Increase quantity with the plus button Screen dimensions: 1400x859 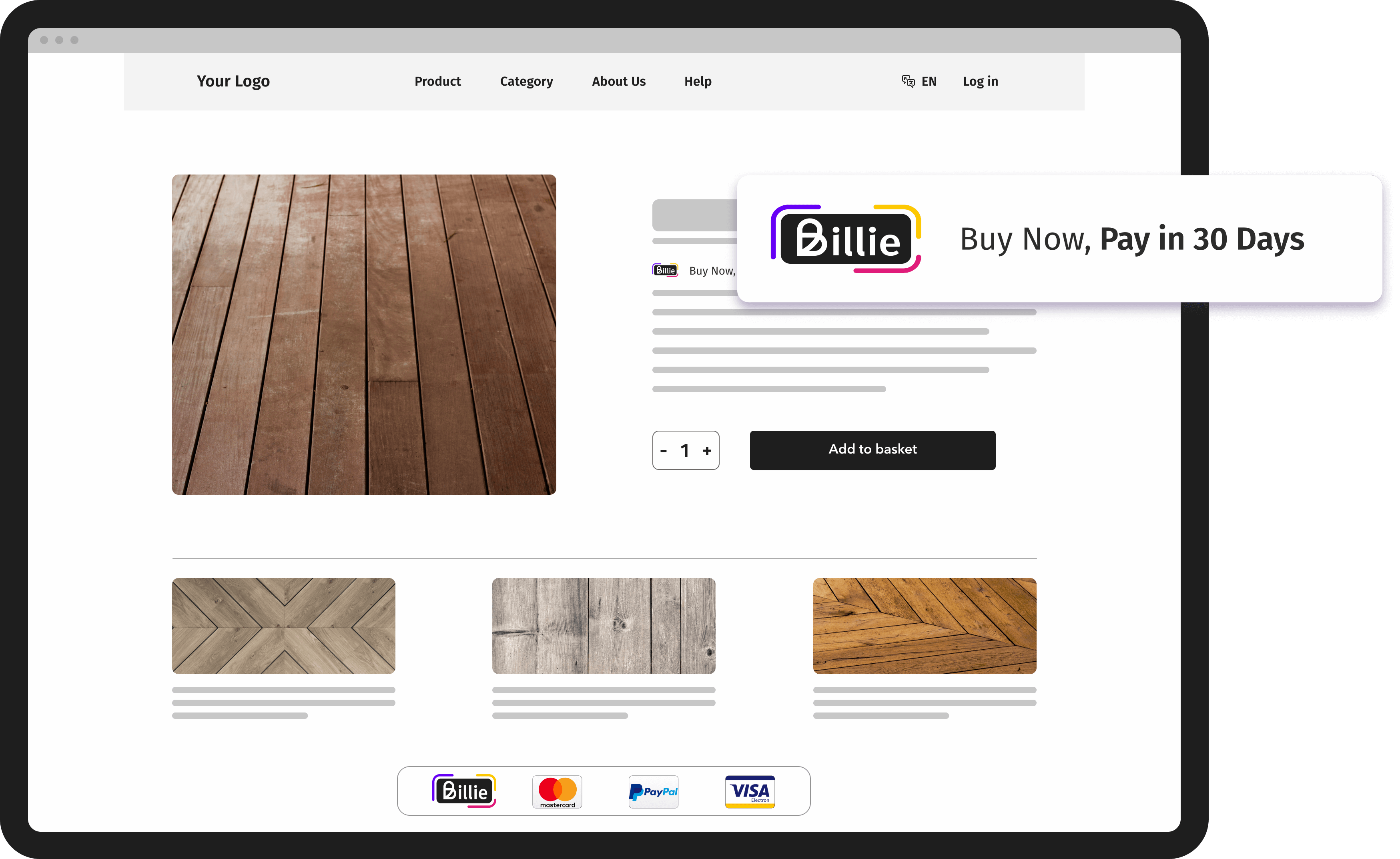point(707,451)
